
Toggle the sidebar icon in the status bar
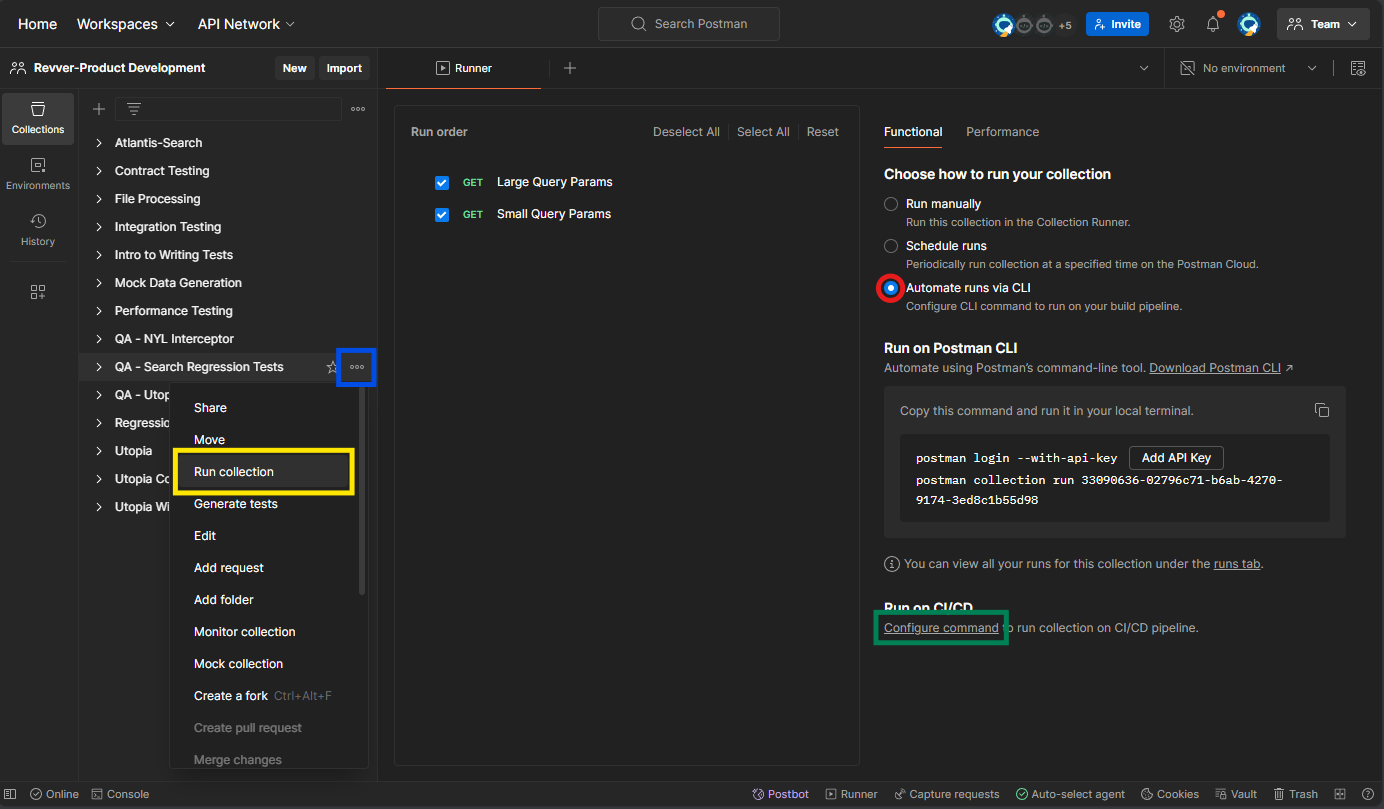tap(11, 794)
